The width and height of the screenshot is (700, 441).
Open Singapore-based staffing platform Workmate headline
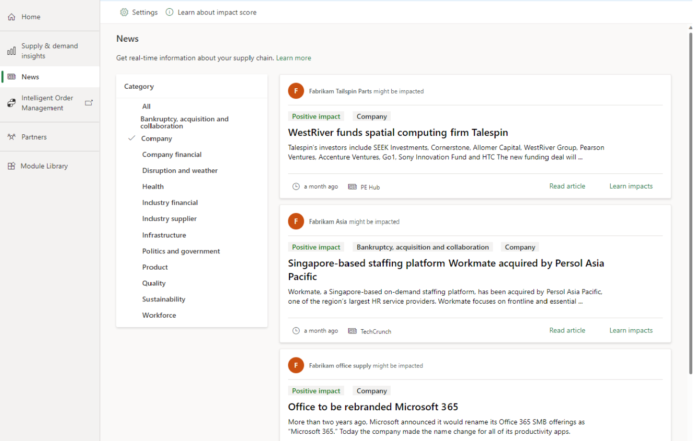pyautogui.click(x=446, y=270)
